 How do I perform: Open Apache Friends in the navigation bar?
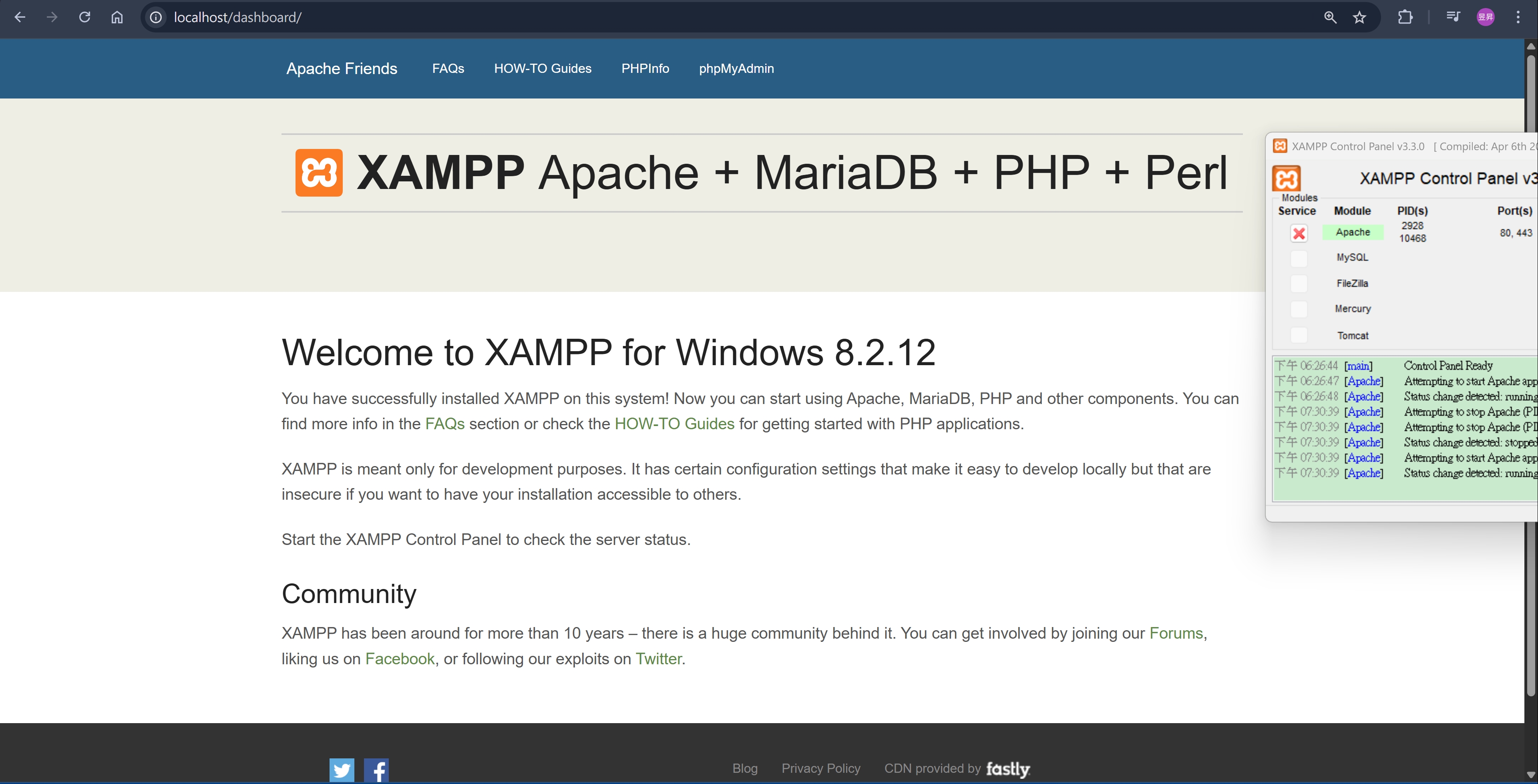[342, 68]
